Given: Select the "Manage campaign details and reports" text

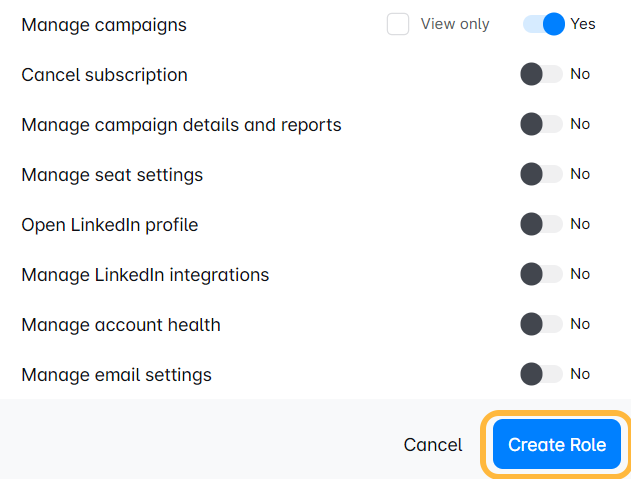Looking at the screenshot, I should coord(181,125).
